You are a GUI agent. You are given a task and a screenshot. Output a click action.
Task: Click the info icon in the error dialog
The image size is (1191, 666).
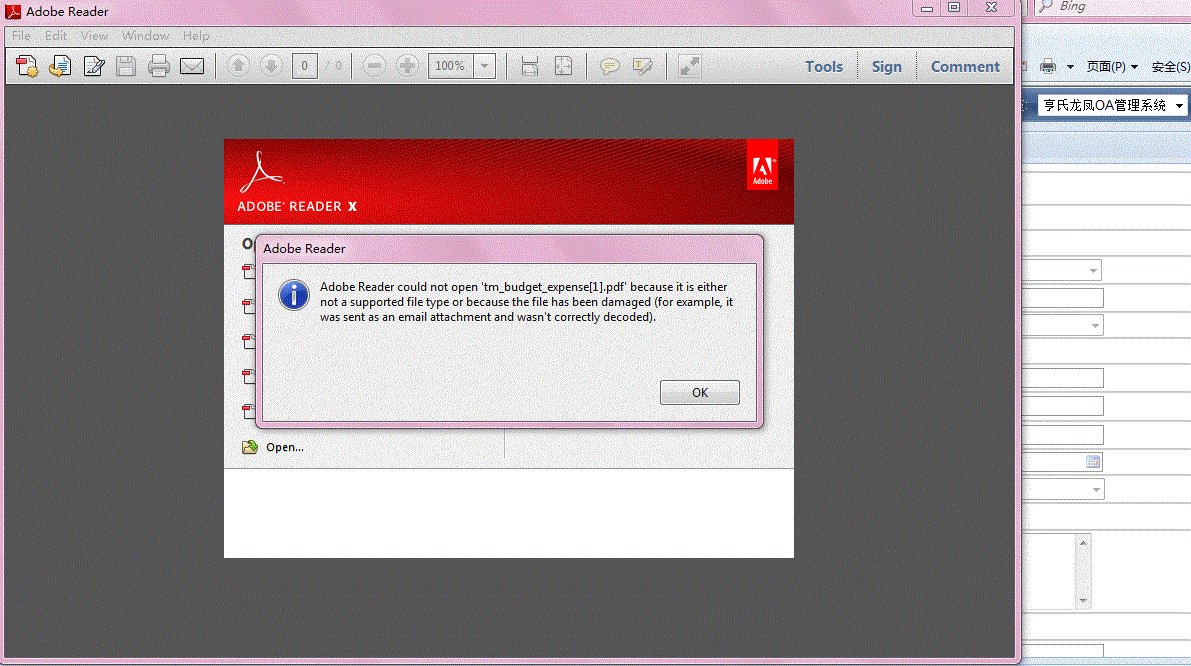(294, 295)
